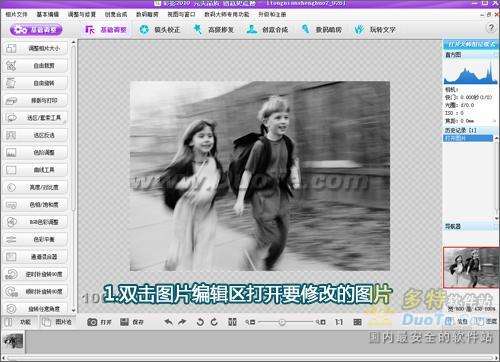Click the redo arrow in bottom toolbar
The image size is (500, 362).
tap(182, 322)
